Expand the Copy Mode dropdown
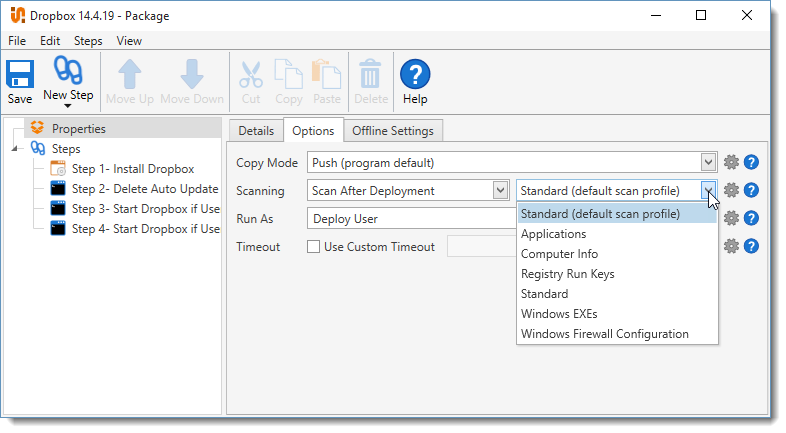Image resolution: width=786 pixels, height=433 pixels. tap(708, 162)
